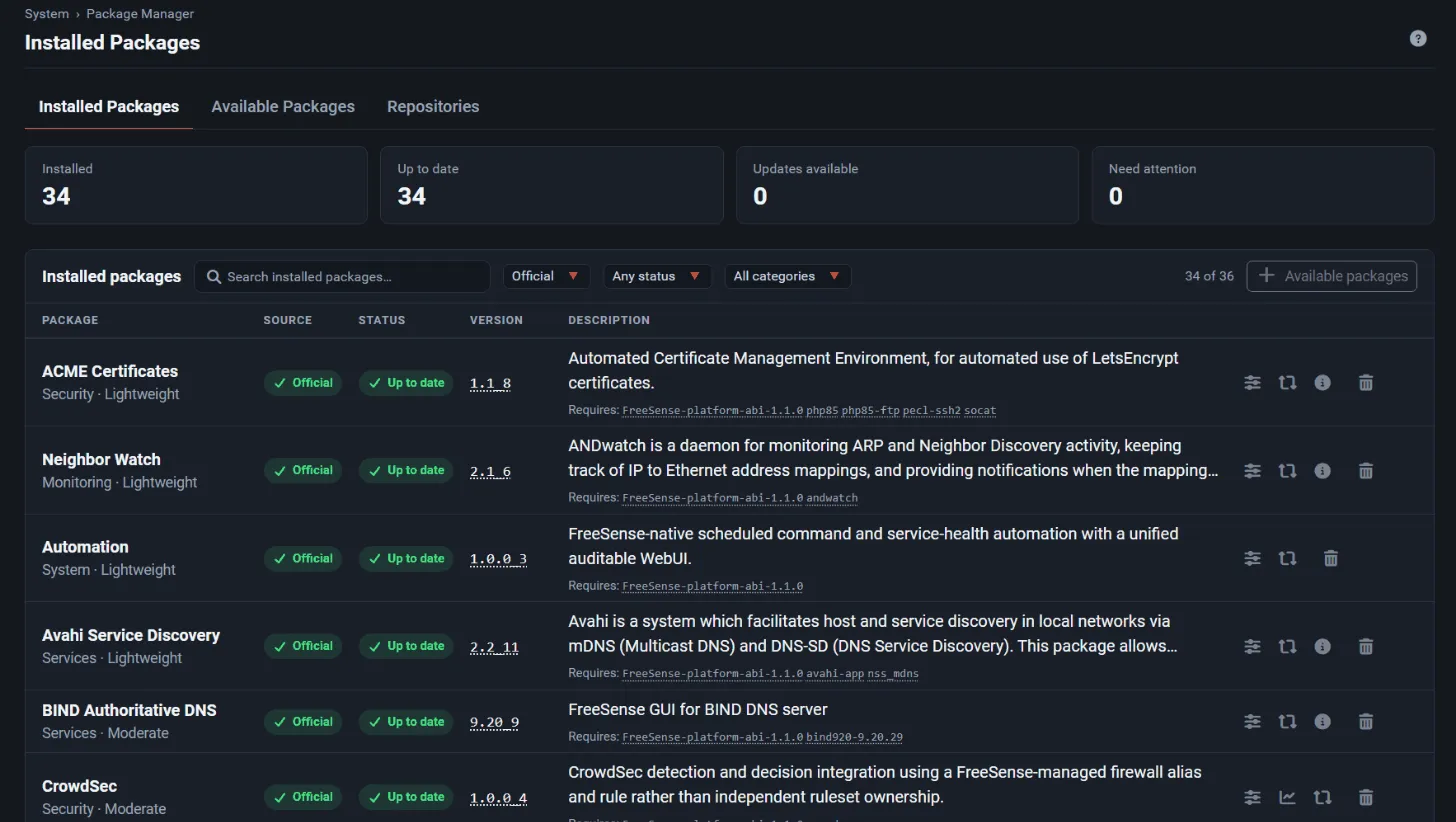This screenshot has height=822, width=1456.
Task: Click the BIND version 9.20_9
Action: pos(494,722)
